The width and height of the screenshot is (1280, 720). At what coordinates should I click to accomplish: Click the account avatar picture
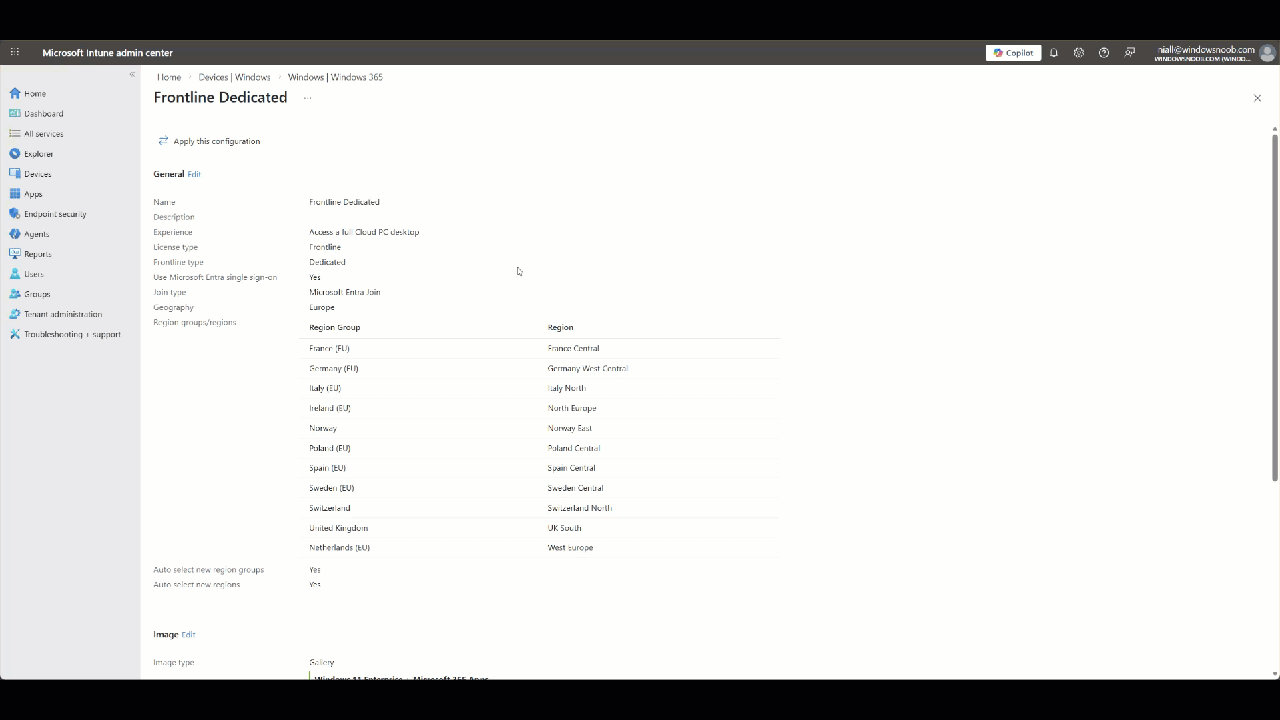pos(1267,53)
